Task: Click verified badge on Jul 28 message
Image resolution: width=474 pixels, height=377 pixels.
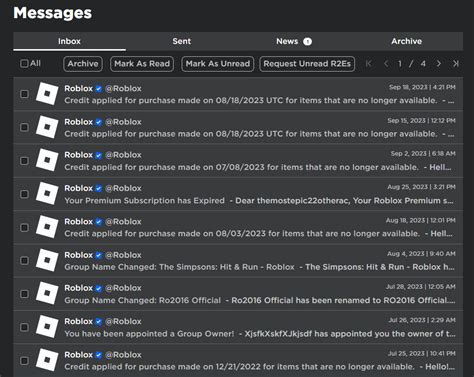Action: coord(99,288)
